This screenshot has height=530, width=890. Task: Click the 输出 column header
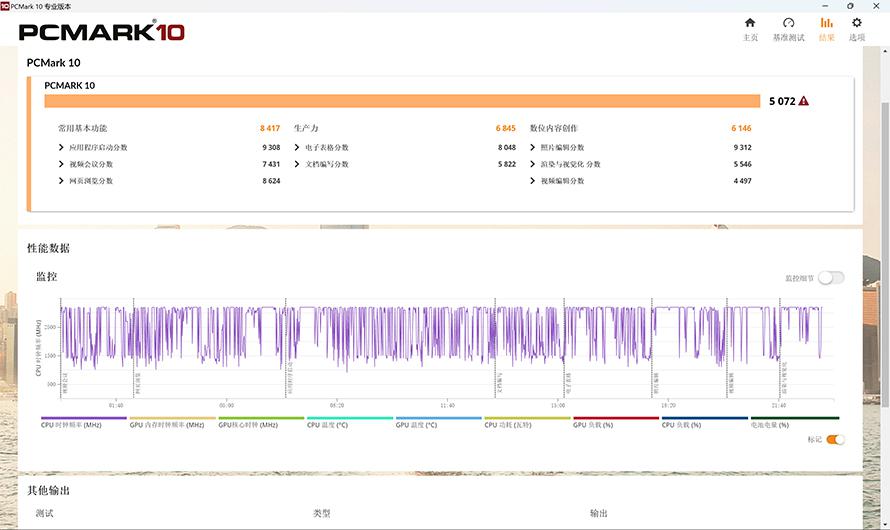598,513
